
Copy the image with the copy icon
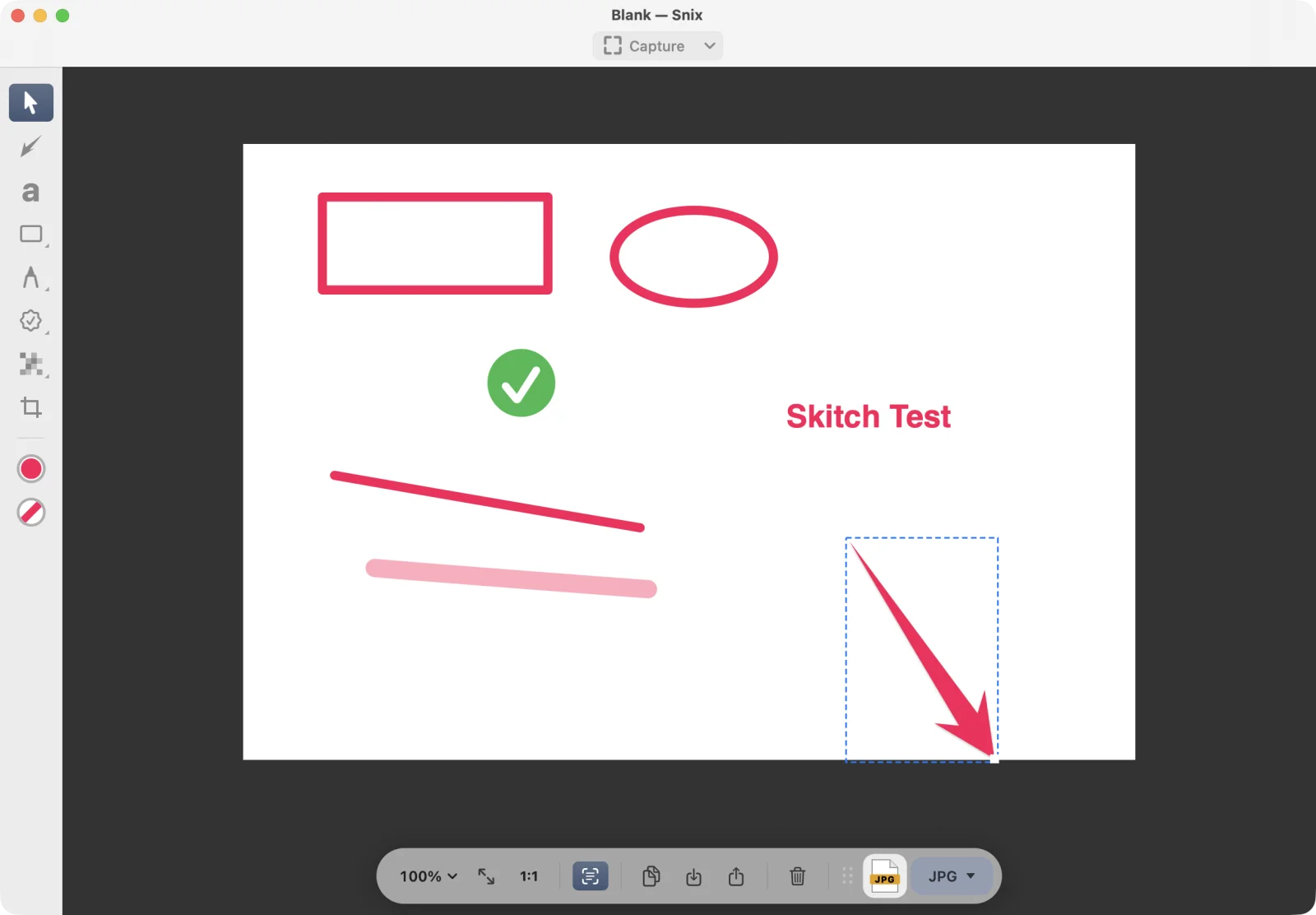pos(651,876)
